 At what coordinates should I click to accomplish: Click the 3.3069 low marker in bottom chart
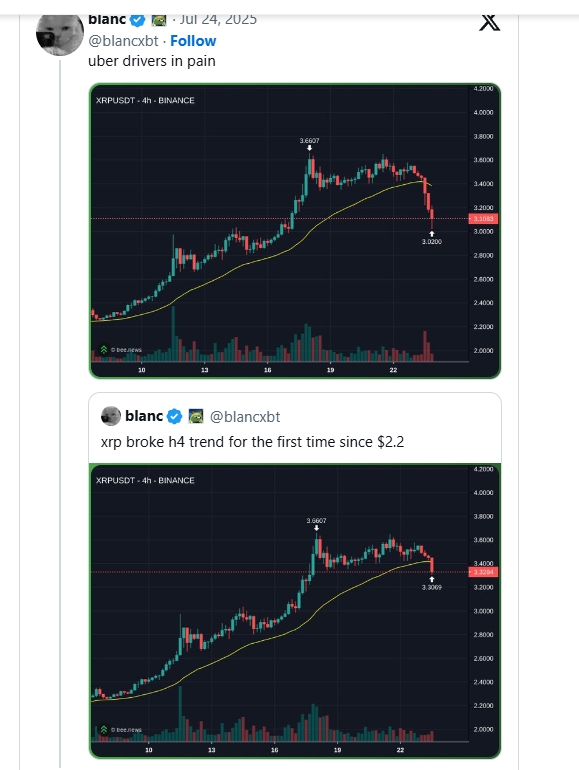pyautogui.click(x=432, y=587)
